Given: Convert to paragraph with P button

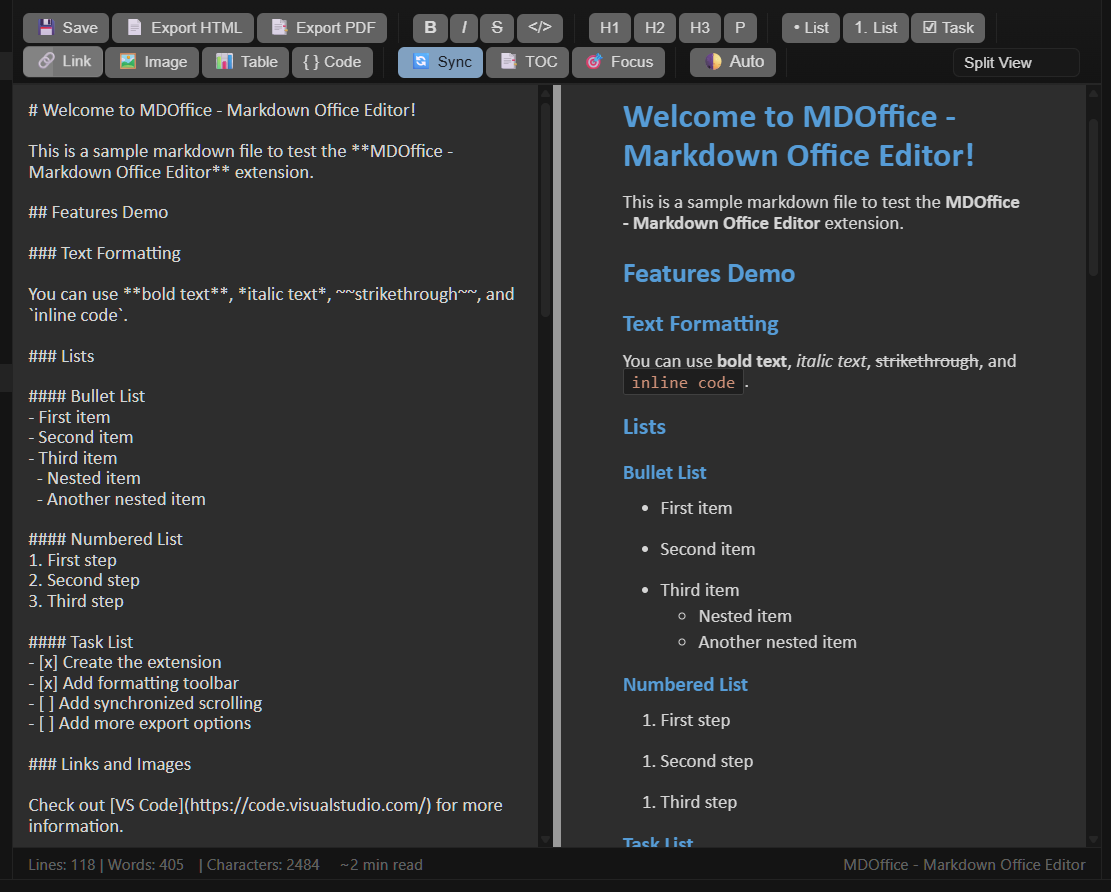Looking at the screenshot, I should [740, 28].
